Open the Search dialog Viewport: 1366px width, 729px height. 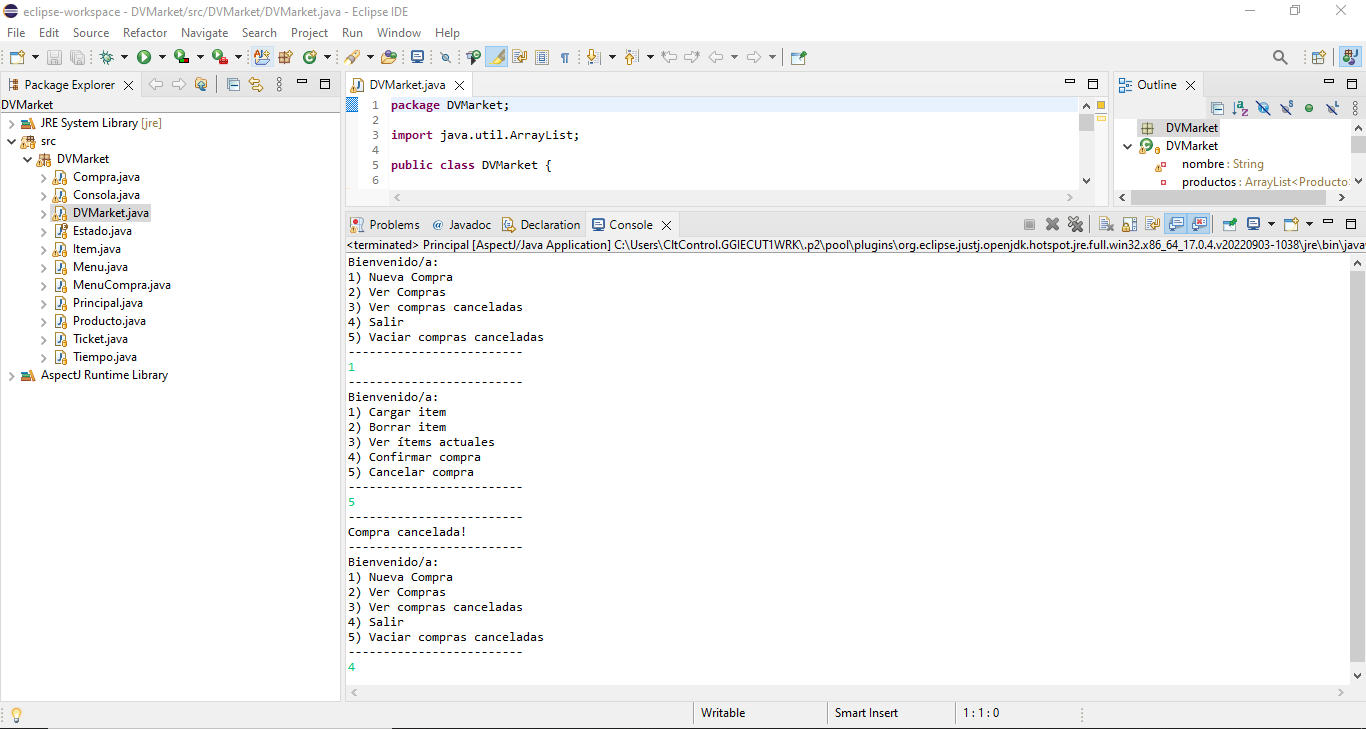coord(1281,57)
